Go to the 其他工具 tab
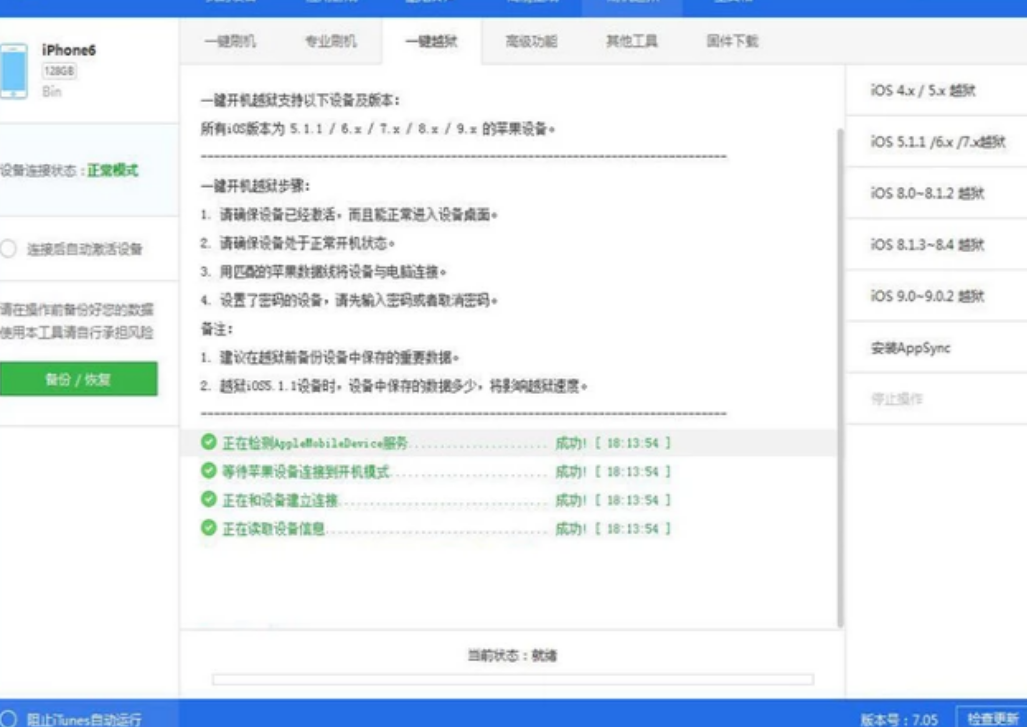This screenshot has height=727, width=1027. 632,42
